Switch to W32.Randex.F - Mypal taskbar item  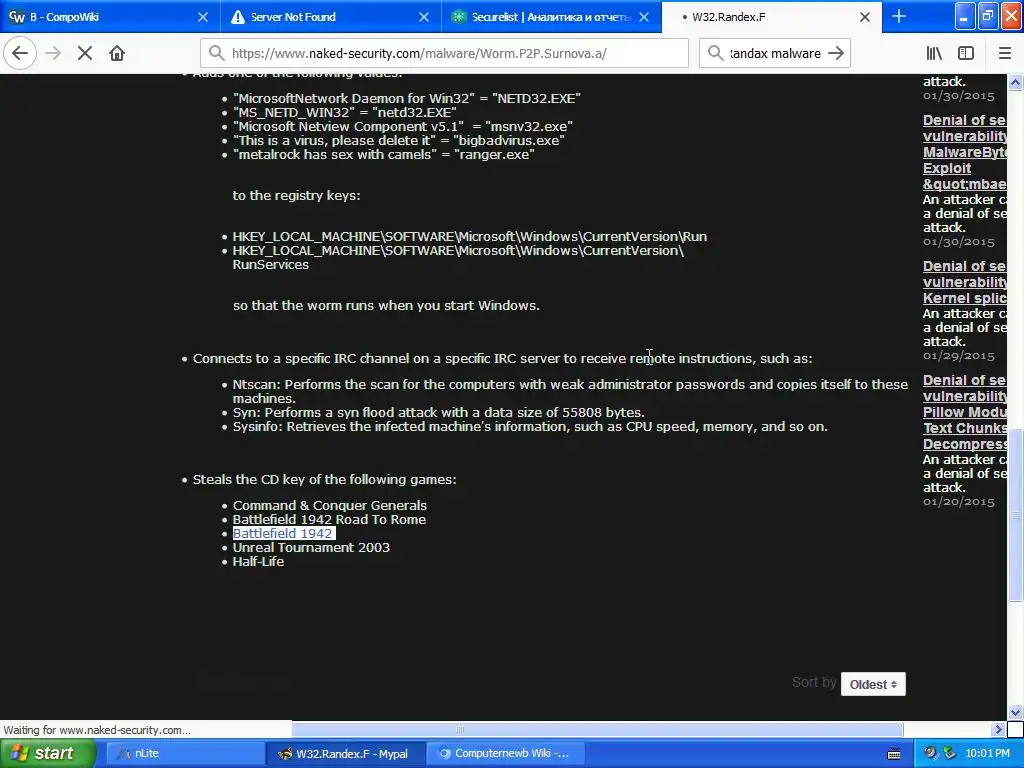(346, 754)
